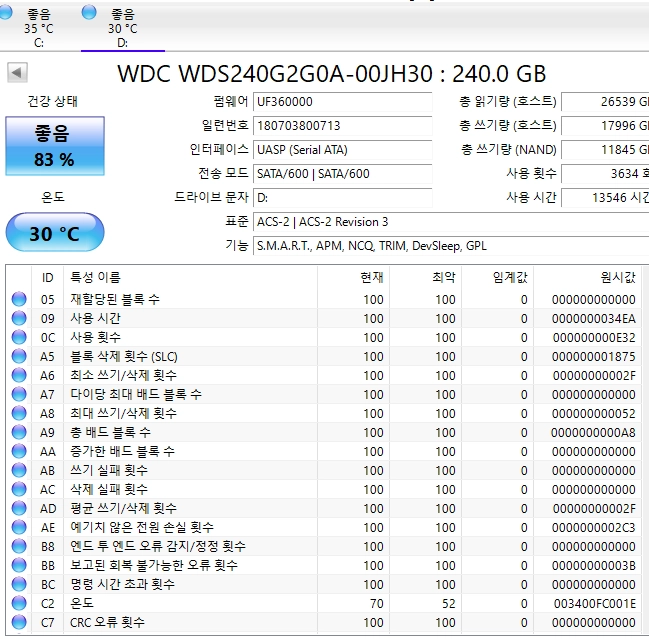Select attribute name 재할당된 블록 수

tap(115, 299)
